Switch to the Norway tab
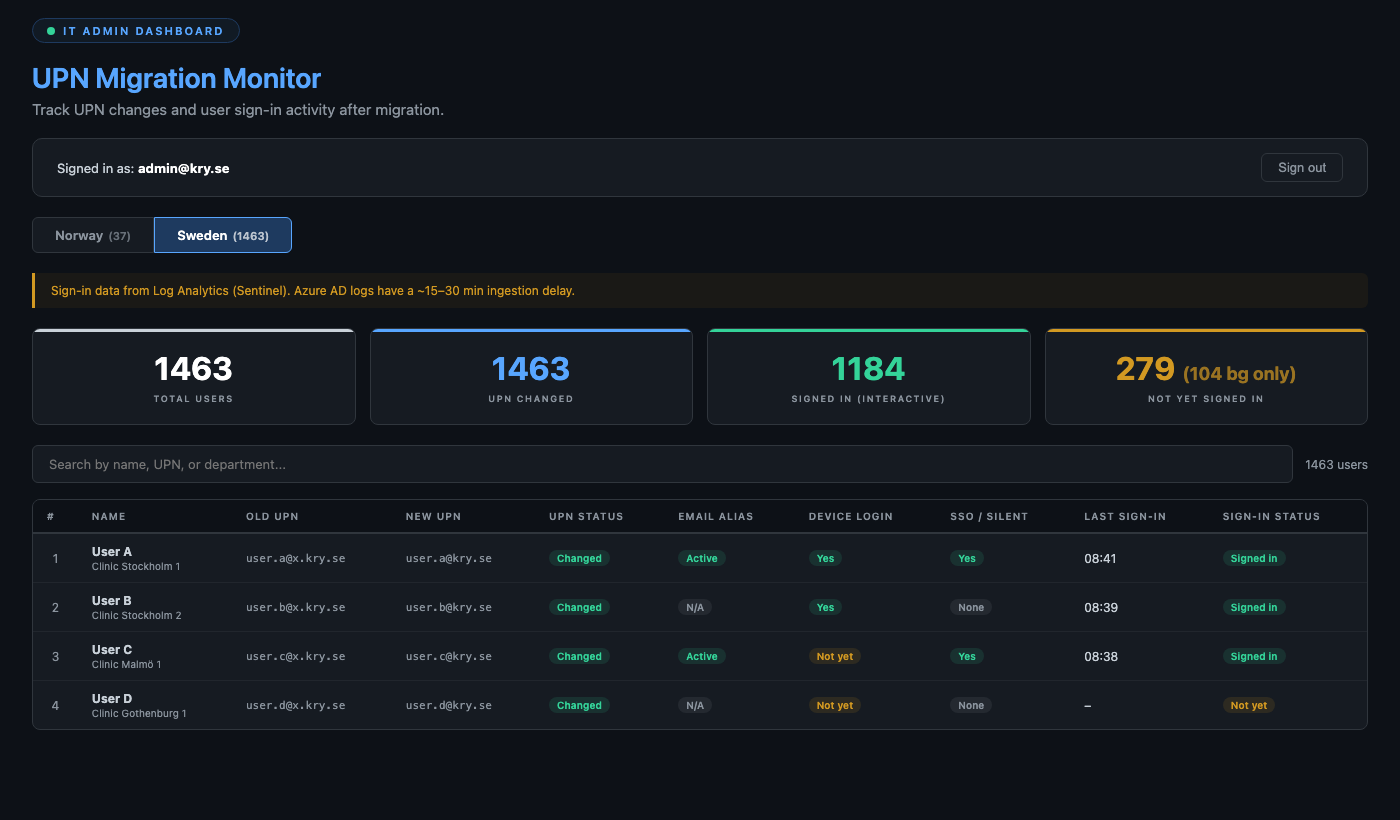 pos(93,235)
